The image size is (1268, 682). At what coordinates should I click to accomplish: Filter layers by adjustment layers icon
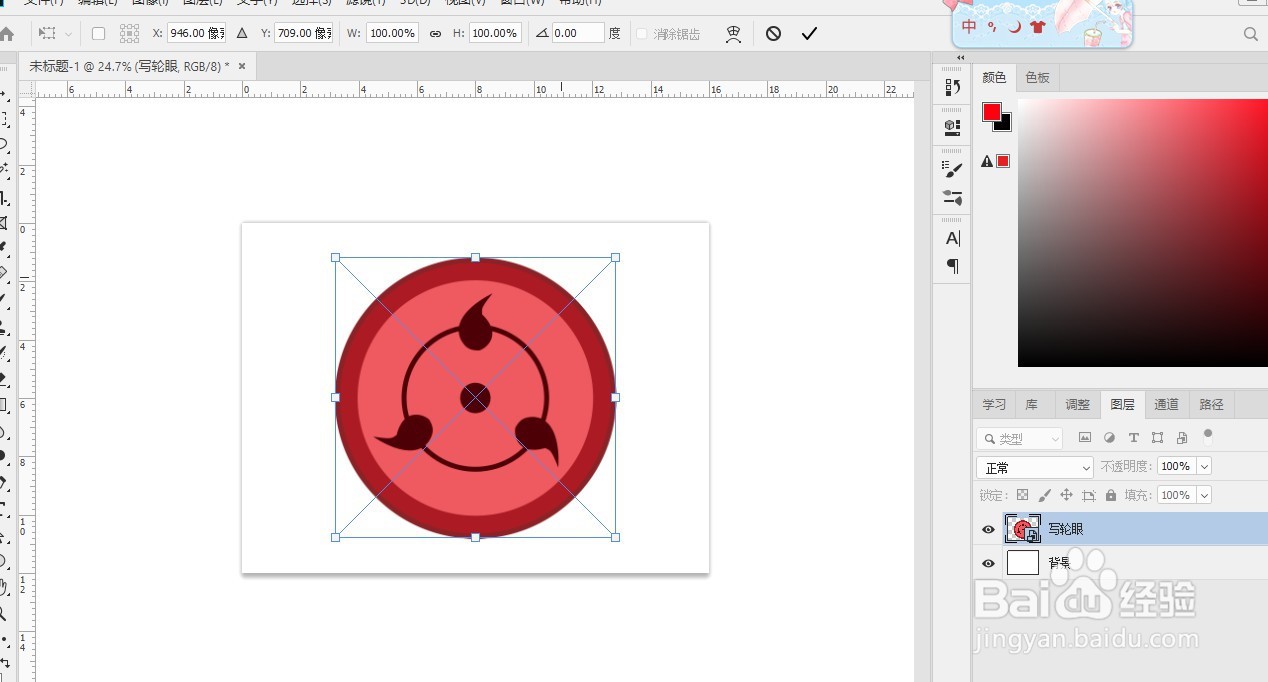[1109, 438]
